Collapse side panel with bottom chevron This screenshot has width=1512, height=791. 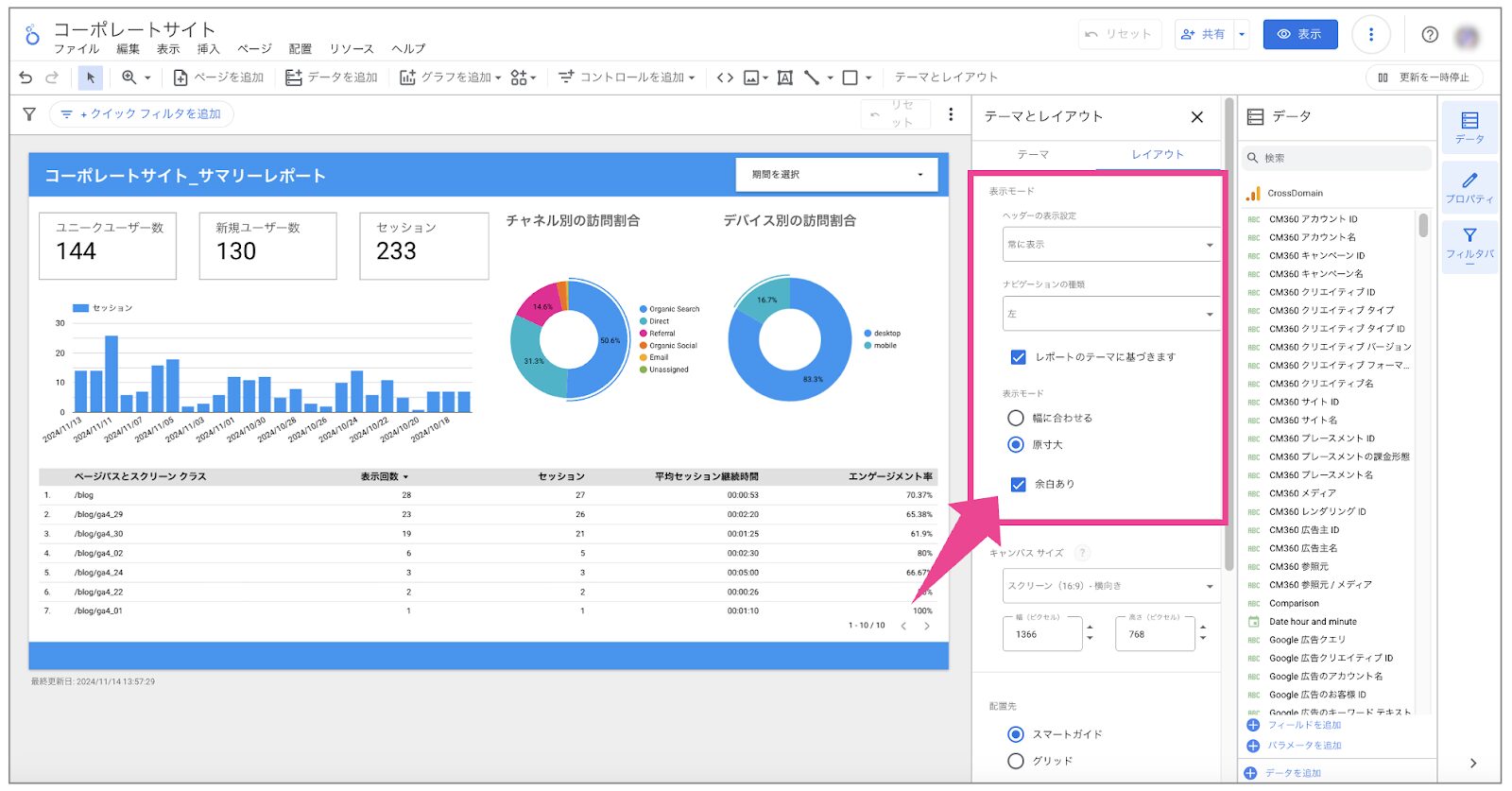click(x=1472, y=763)
